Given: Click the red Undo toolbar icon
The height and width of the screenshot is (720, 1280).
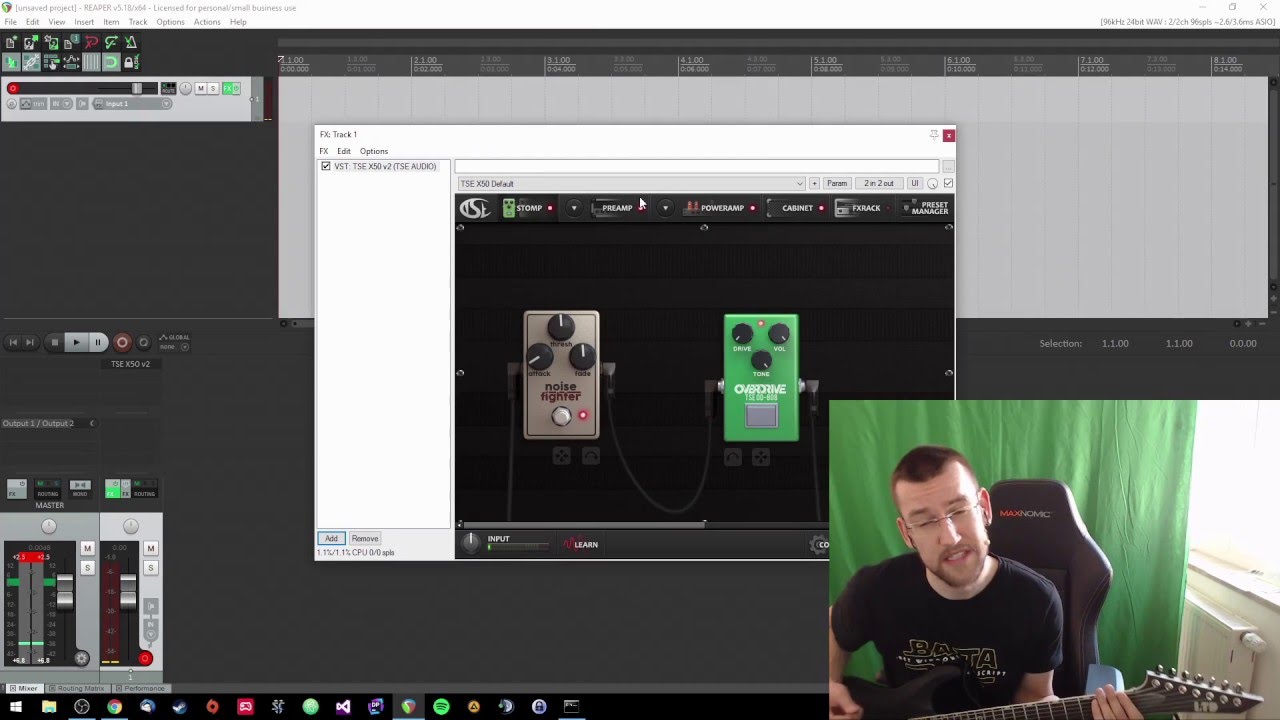Looking at the screenshot, I should click(x=91, y=42).
